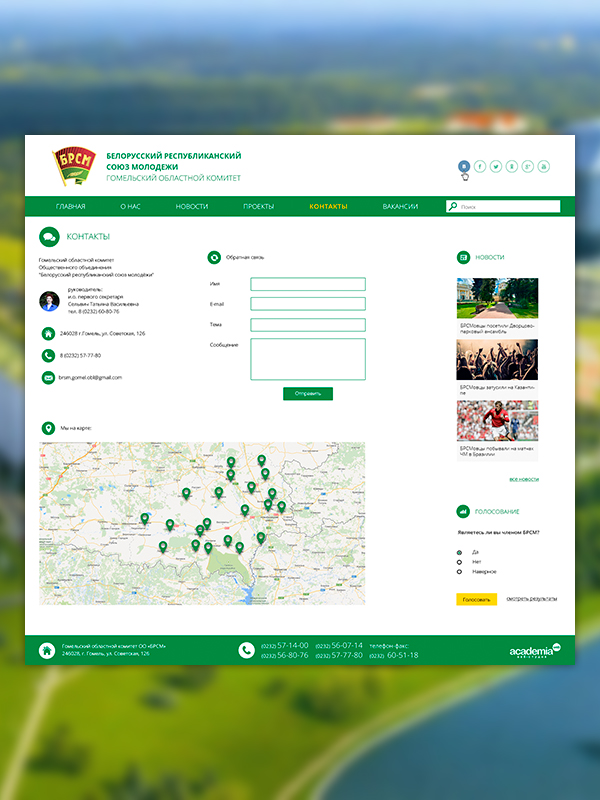Open the football match news thumbnail
The image size is (600, 800).
point(497,421)
